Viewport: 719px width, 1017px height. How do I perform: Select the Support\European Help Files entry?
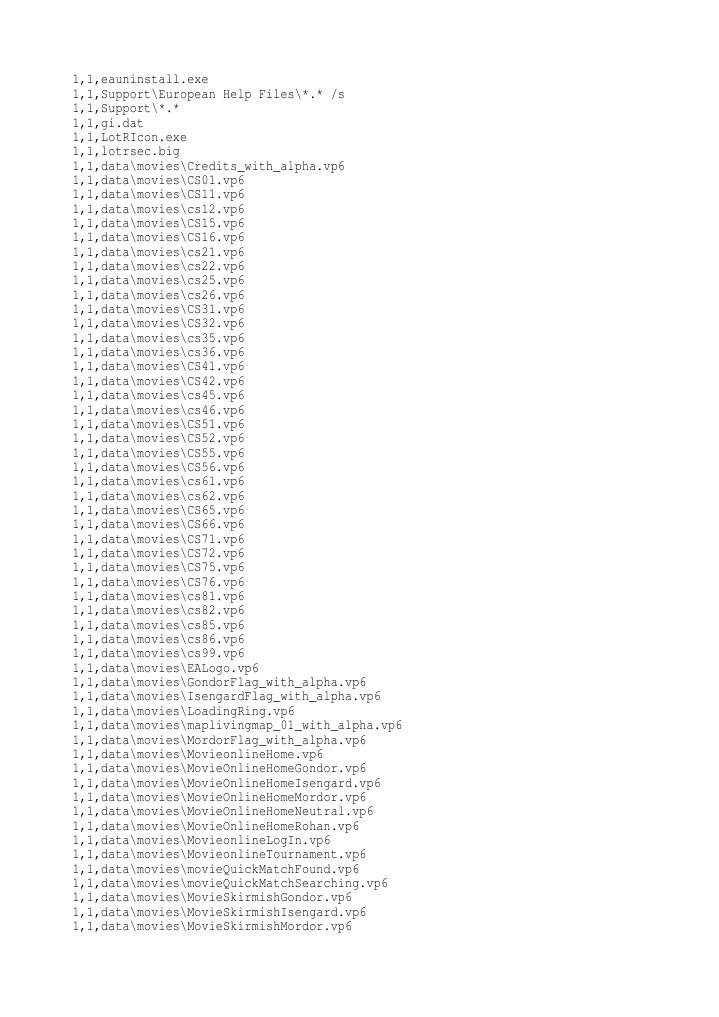pyautogui.click(x=208, y=94)
